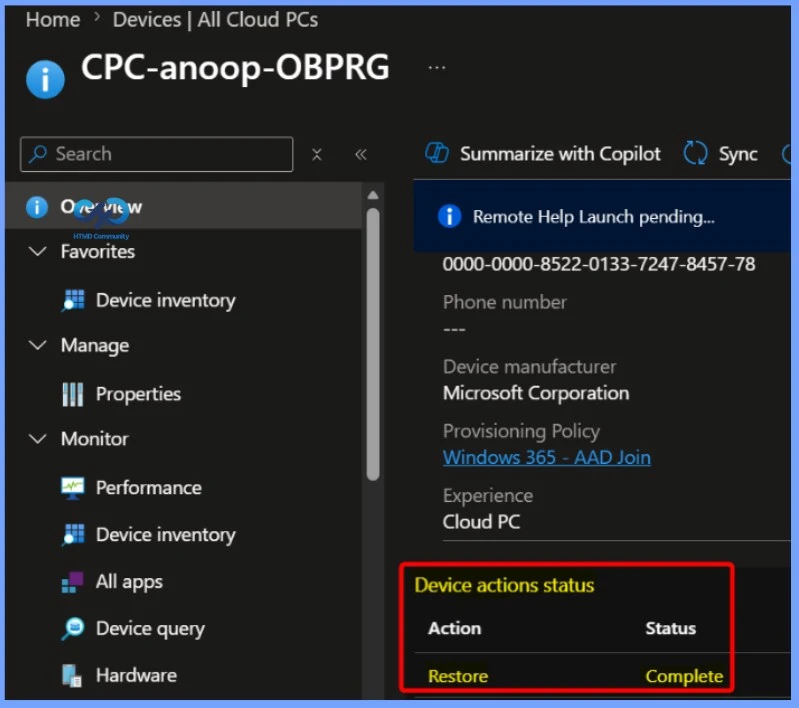Viewport: 799px width, 708px height.
Task: Click the sidebar scrollbar up arrow
Action: tap(373, 195)
